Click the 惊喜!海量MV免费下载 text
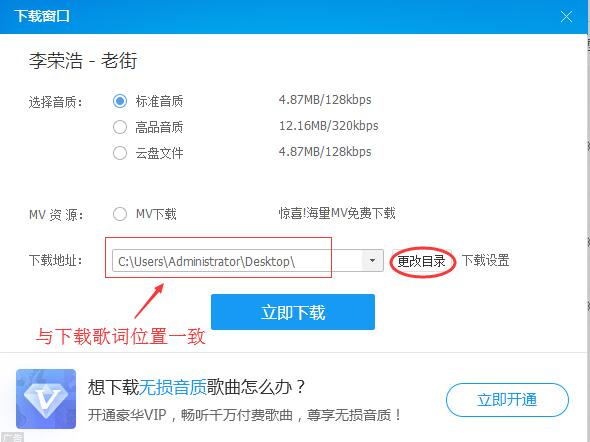590x442 pixels. [337, 213]
